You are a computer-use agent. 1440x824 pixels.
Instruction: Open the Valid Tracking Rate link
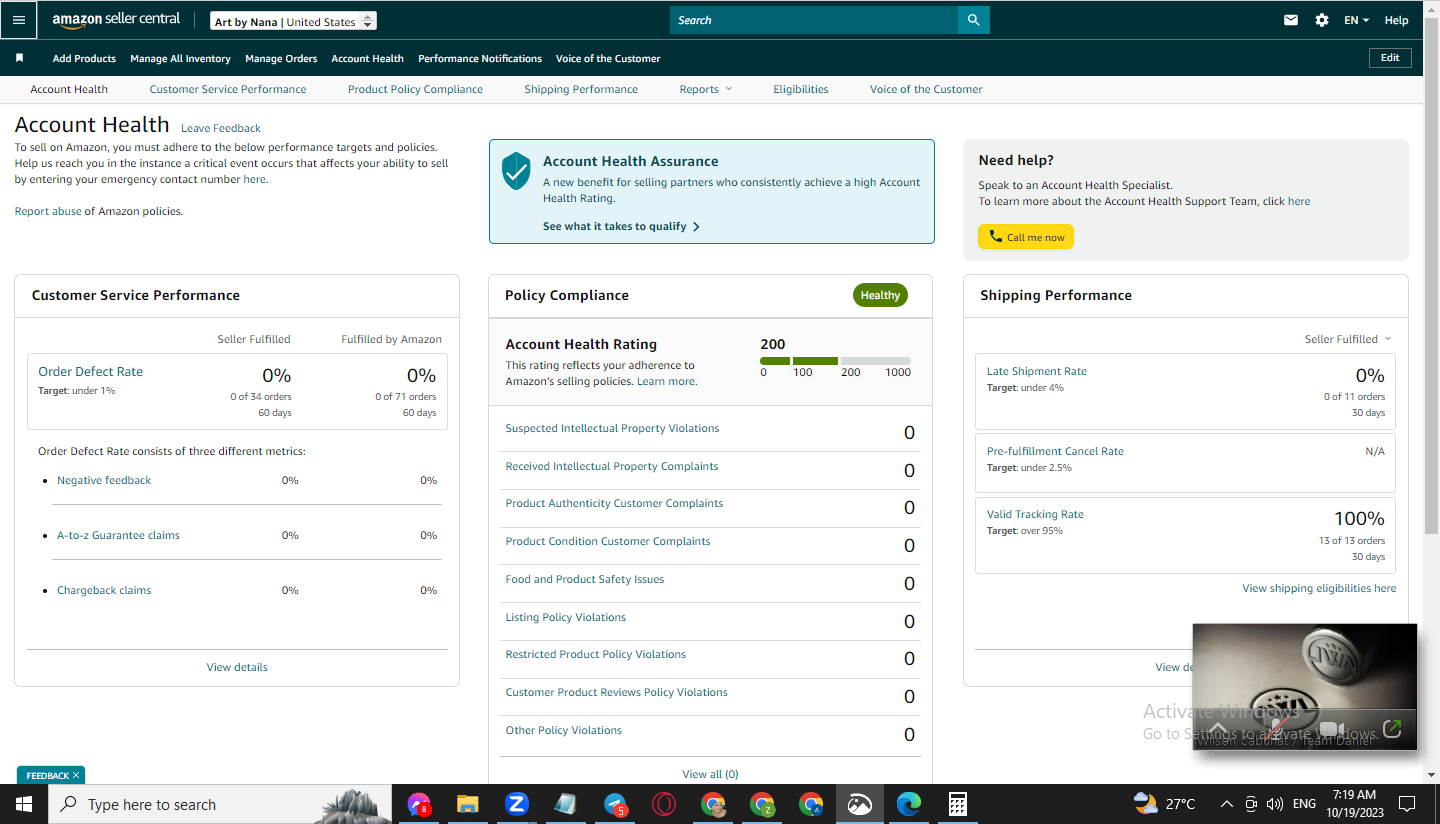click(1035, 514)
